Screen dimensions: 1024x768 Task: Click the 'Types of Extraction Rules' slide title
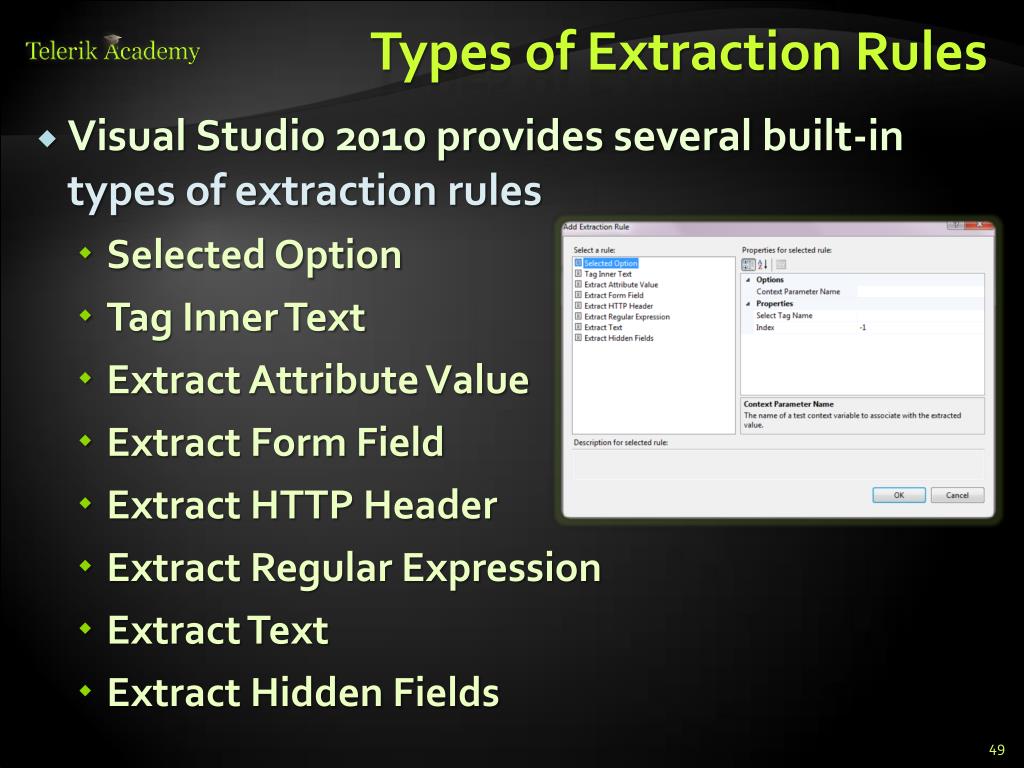[x=679, y=52]
